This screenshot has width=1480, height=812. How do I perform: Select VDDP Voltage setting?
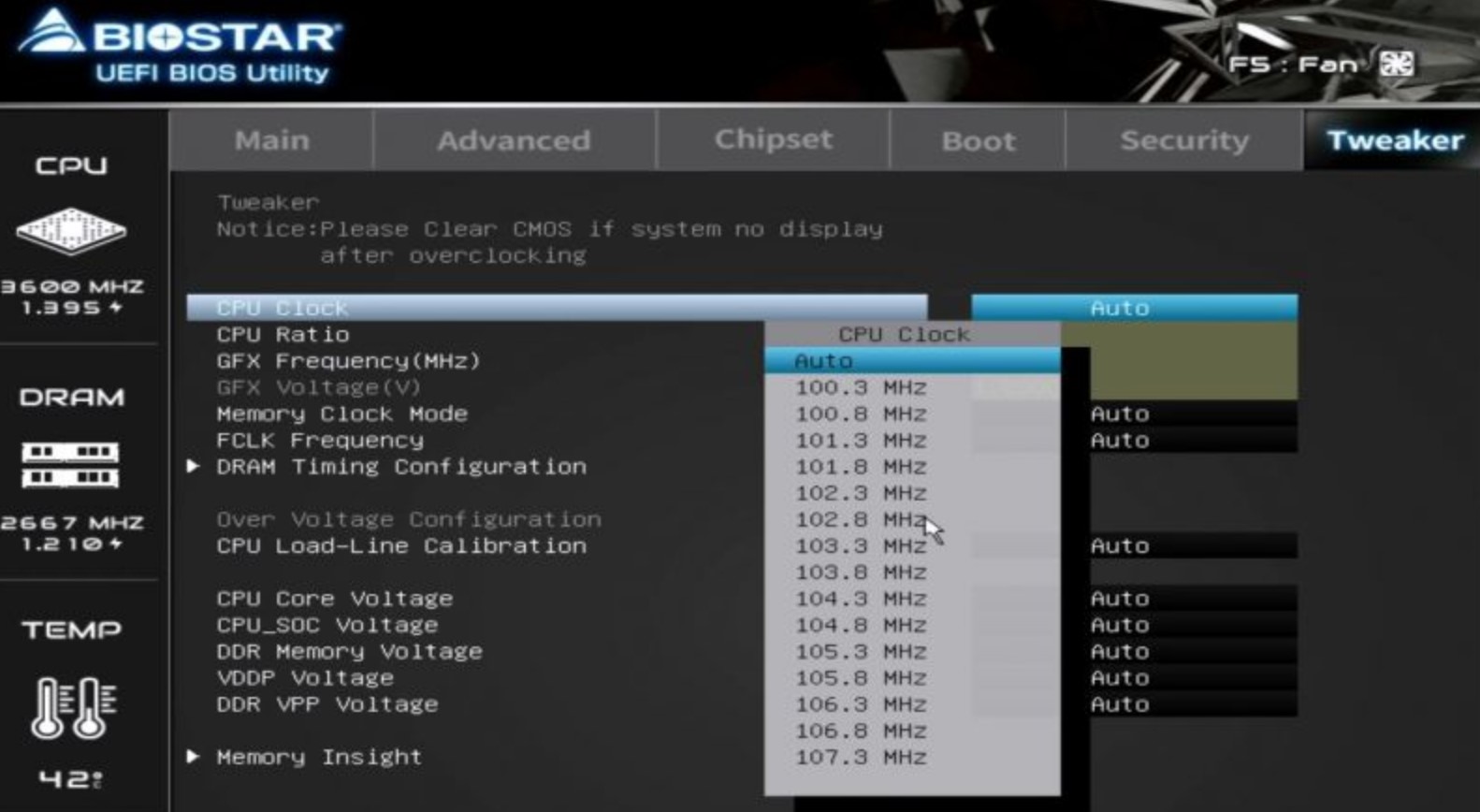[305, 677]
